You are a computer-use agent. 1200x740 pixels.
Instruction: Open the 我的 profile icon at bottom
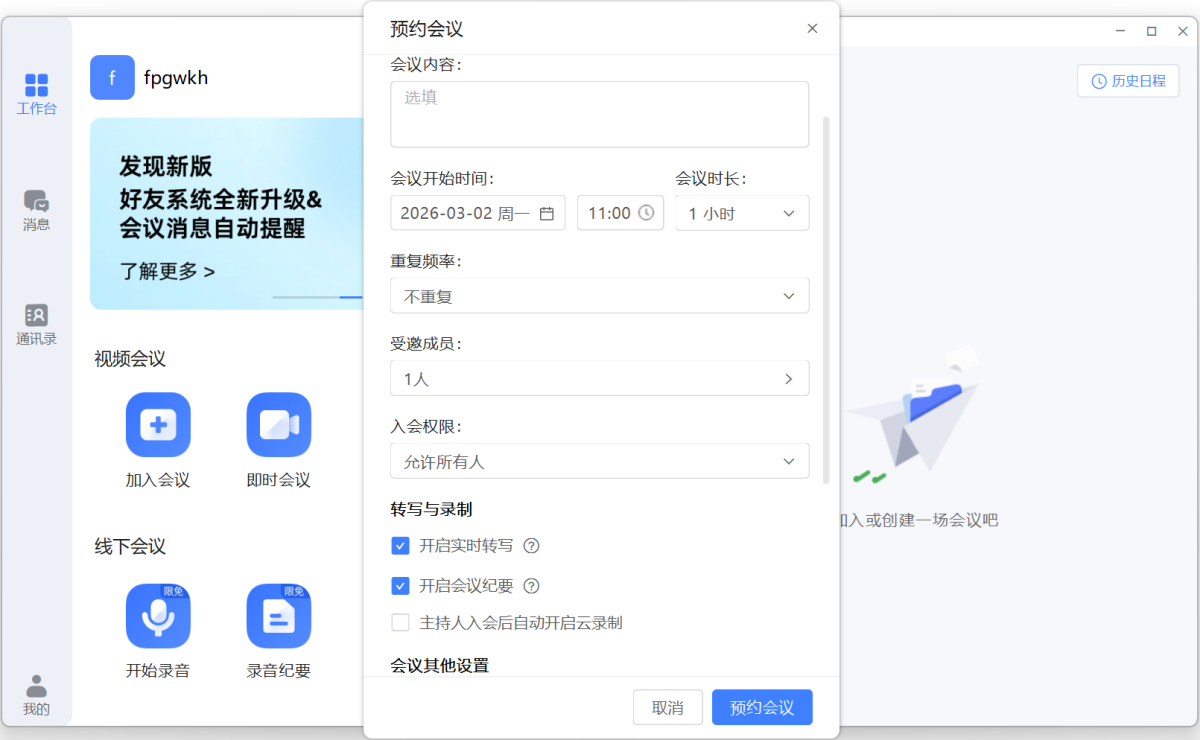37,692
